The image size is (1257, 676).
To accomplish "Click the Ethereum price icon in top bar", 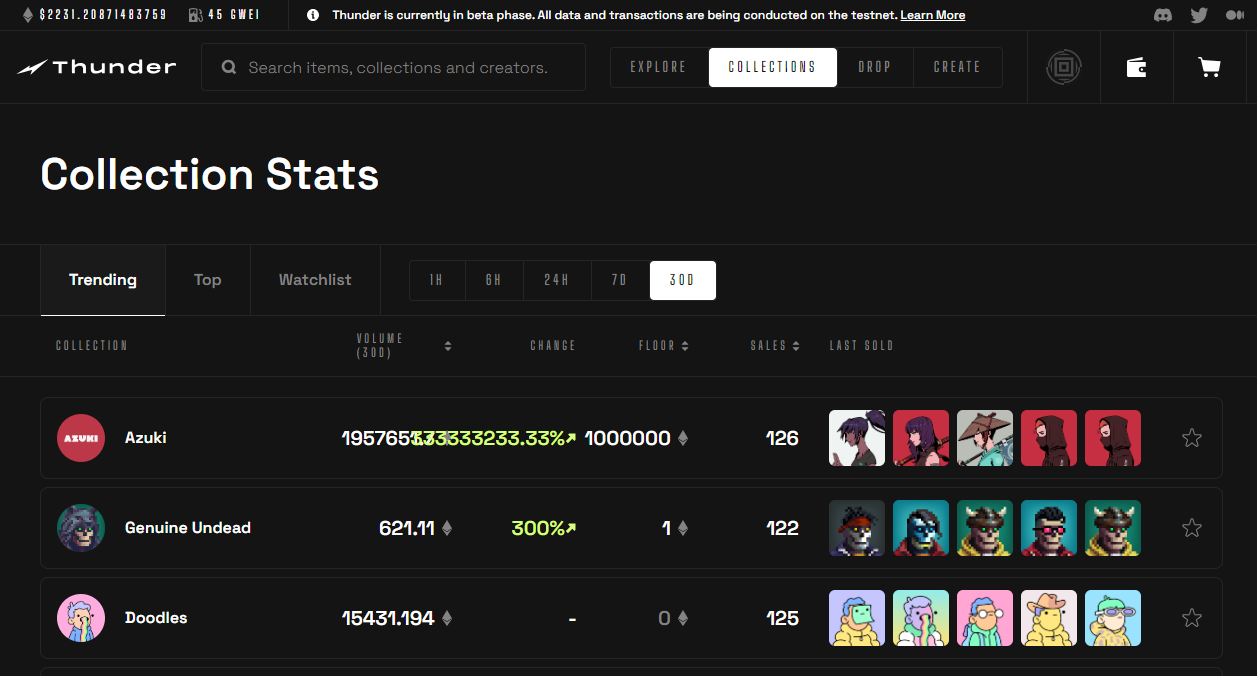I will tap(28, 15).
